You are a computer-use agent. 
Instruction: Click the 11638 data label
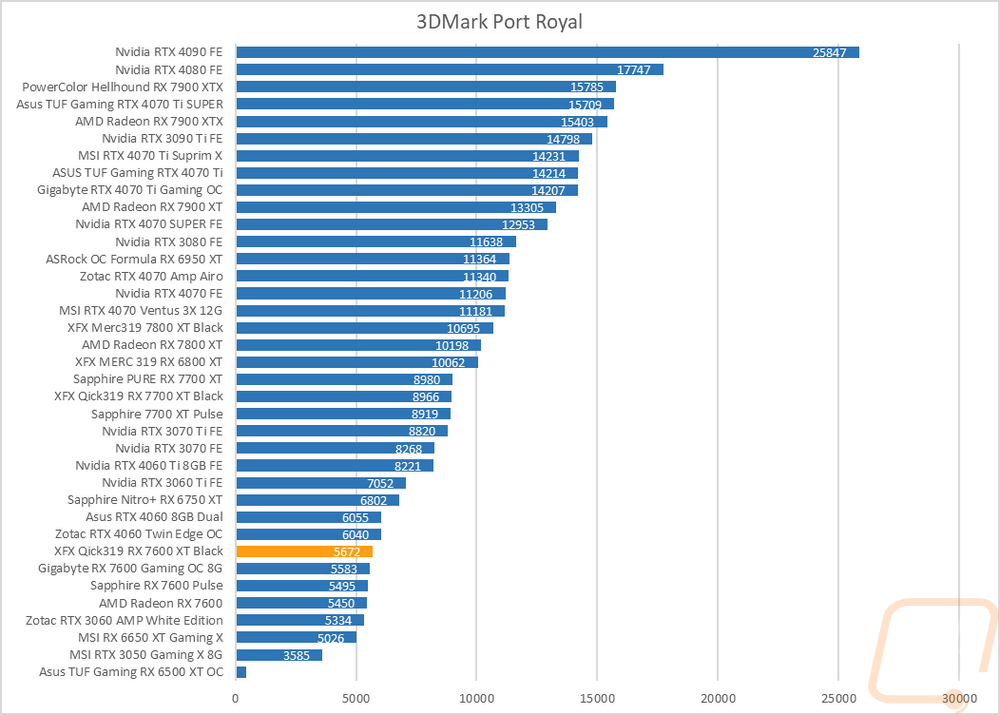(x=487, y=242)
